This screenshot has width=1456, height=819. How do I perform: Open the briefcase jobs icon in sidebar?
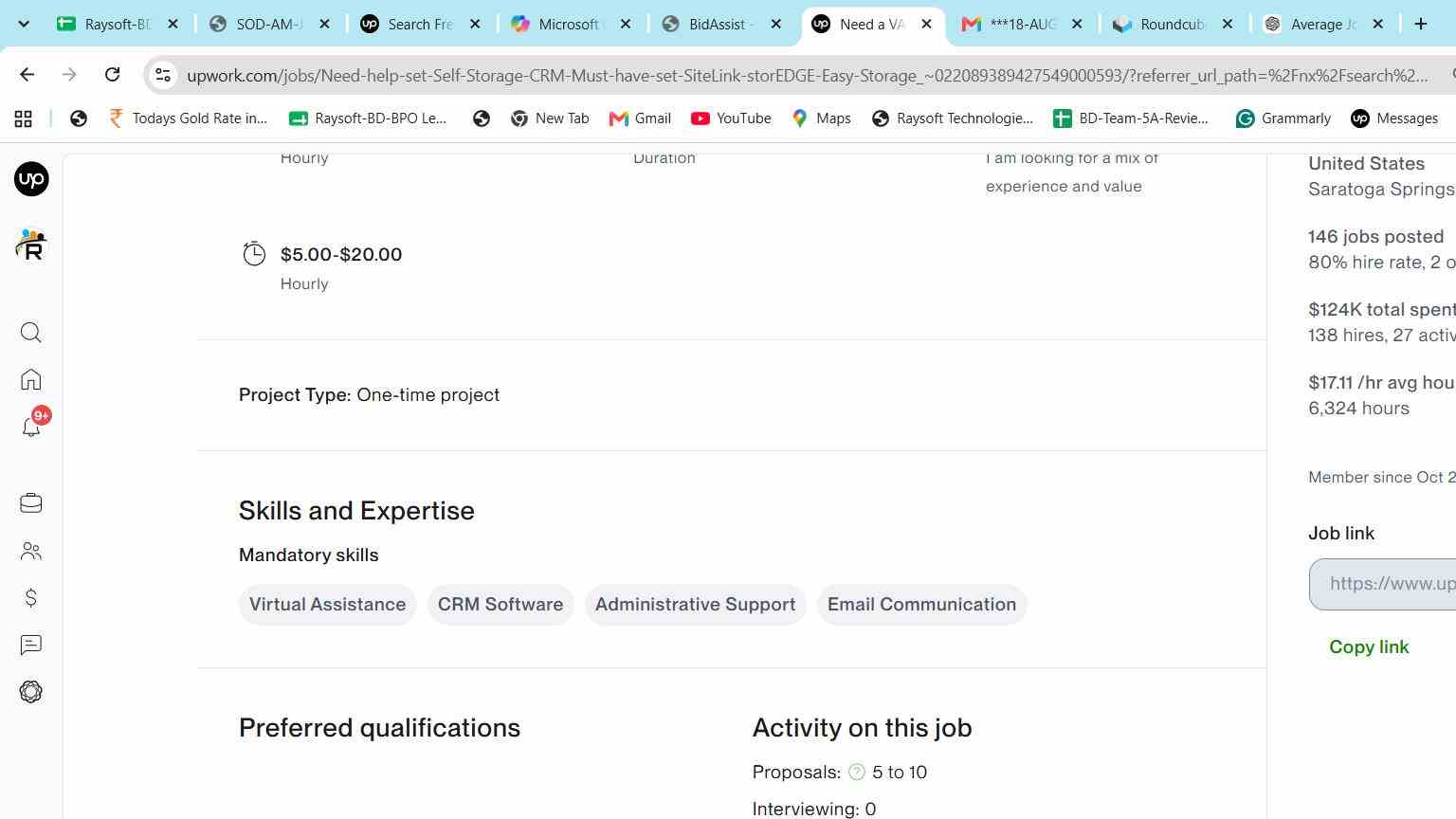[31, 503]
